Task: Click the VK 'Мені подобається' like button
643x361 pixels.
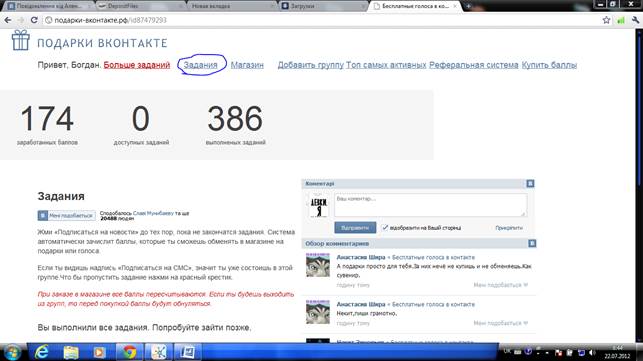Action: [x=66, y=215]
